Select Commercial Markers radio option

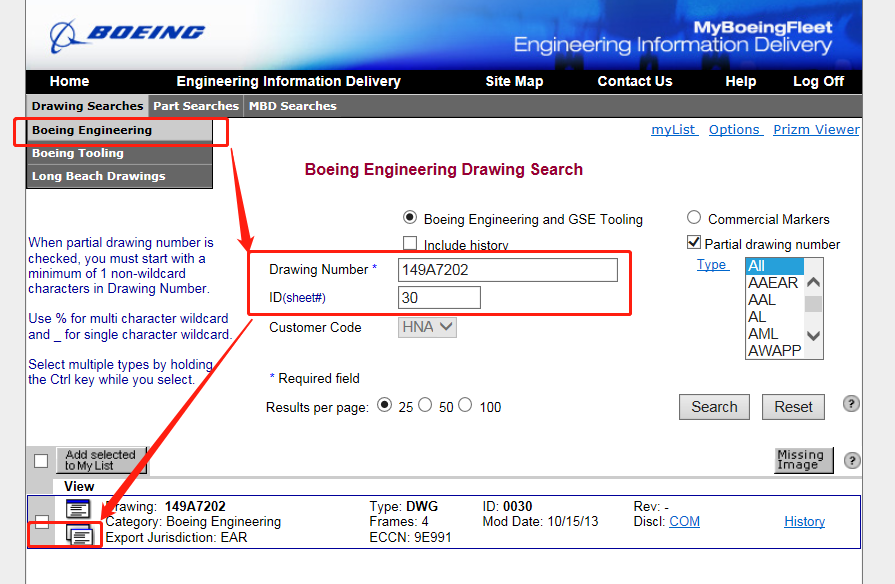(694, 218)
